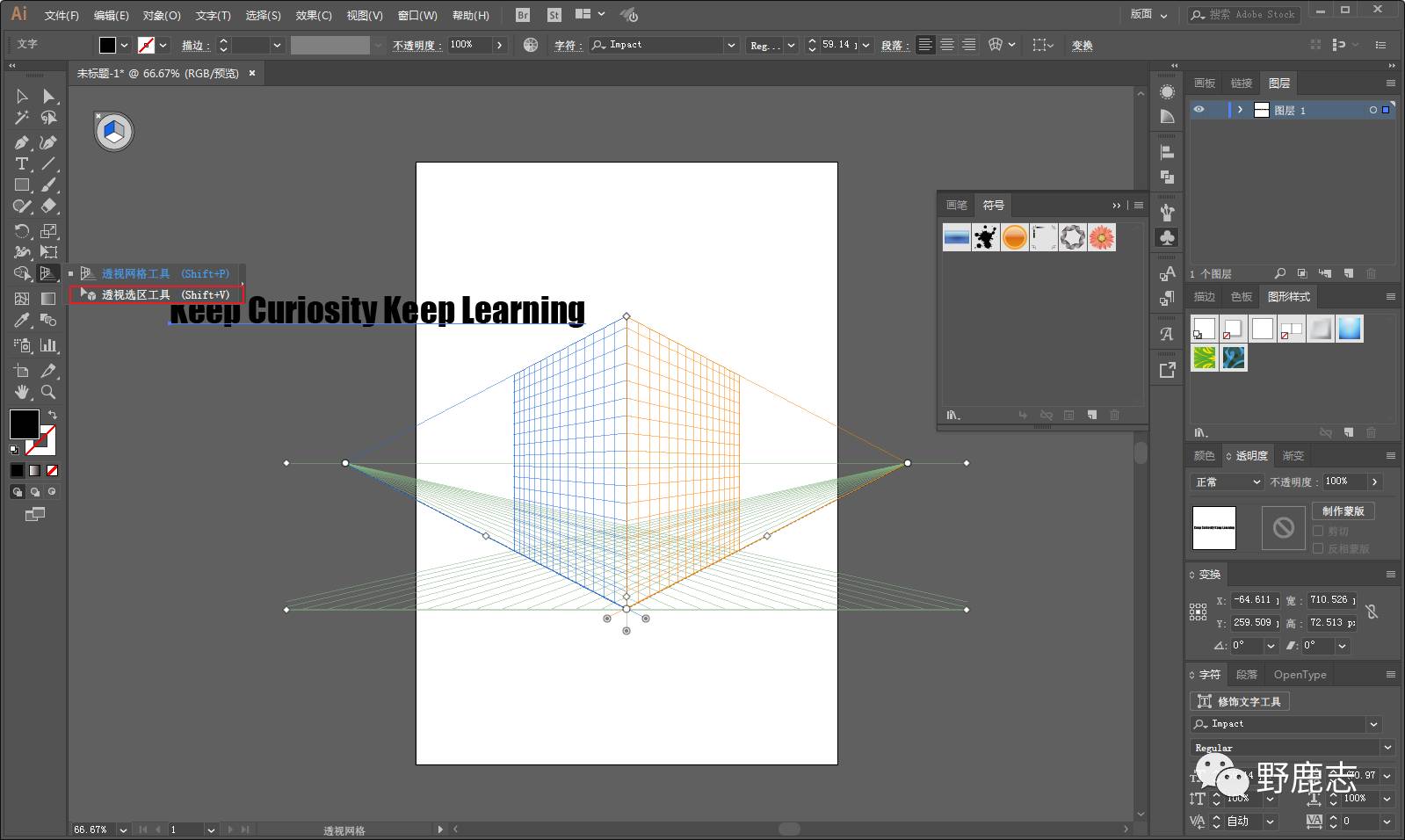Open the Impact font family dropdown
The height and width of the screenshot is (840, 1405).
pyautogui.click(x=730, y=45)
